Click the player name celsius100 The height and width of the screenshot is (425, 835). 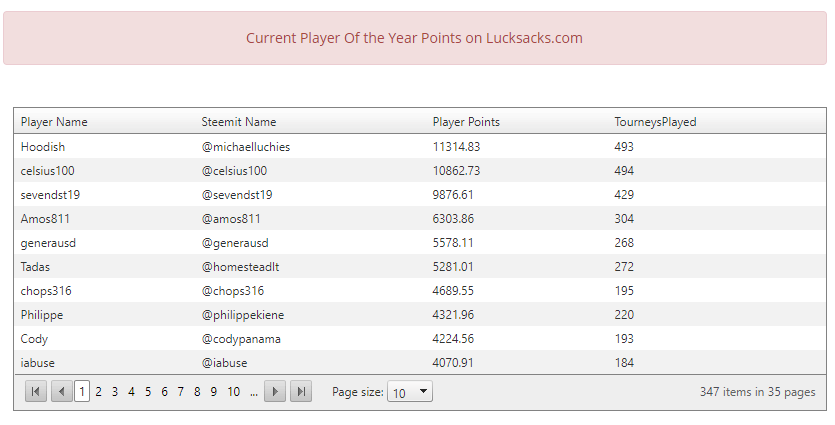(x=47, y=171)
